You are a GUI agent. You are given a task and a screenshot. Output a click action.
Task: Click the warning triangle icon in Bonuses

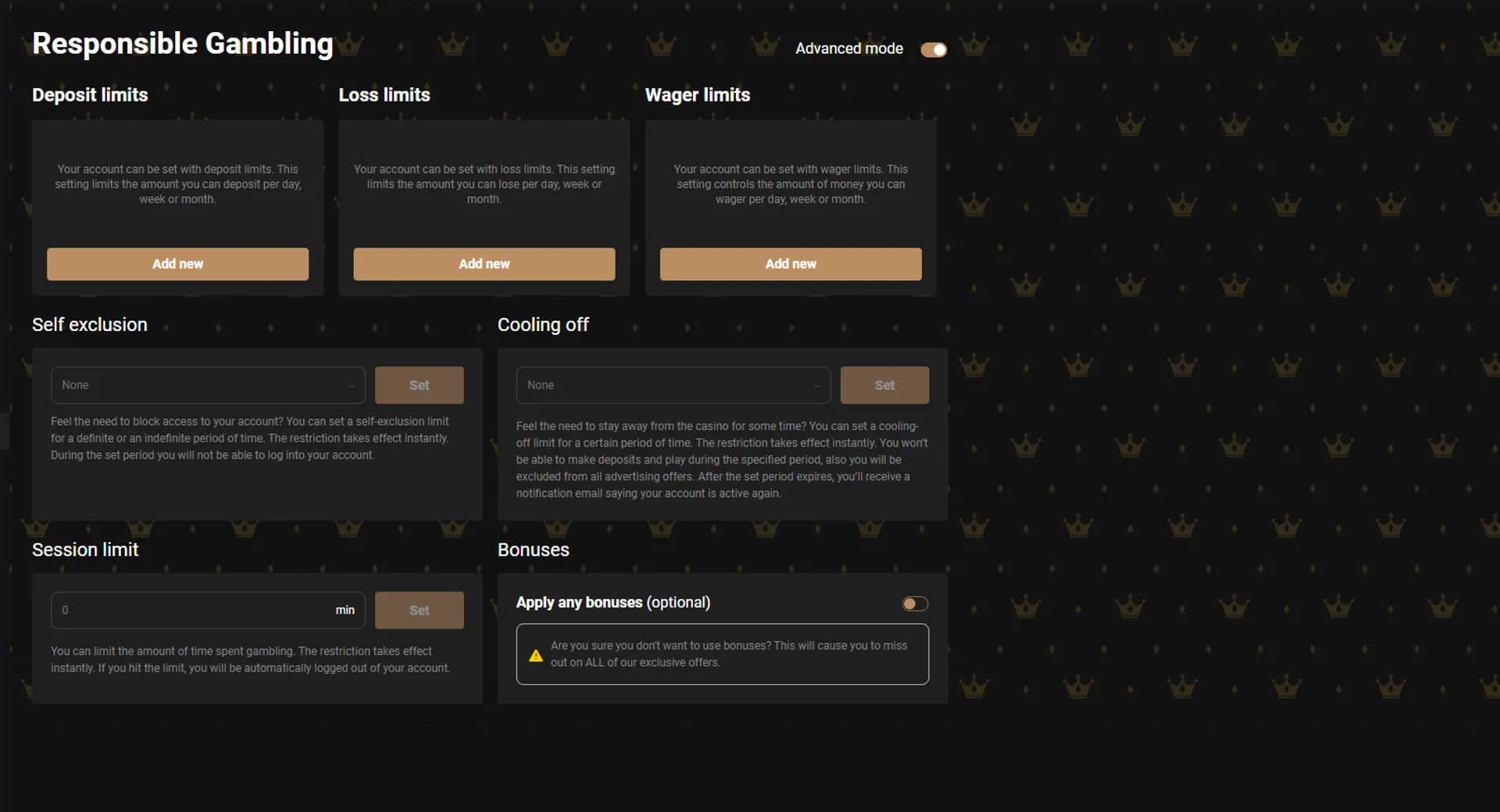pyautogui.click(x=535, y=654)
